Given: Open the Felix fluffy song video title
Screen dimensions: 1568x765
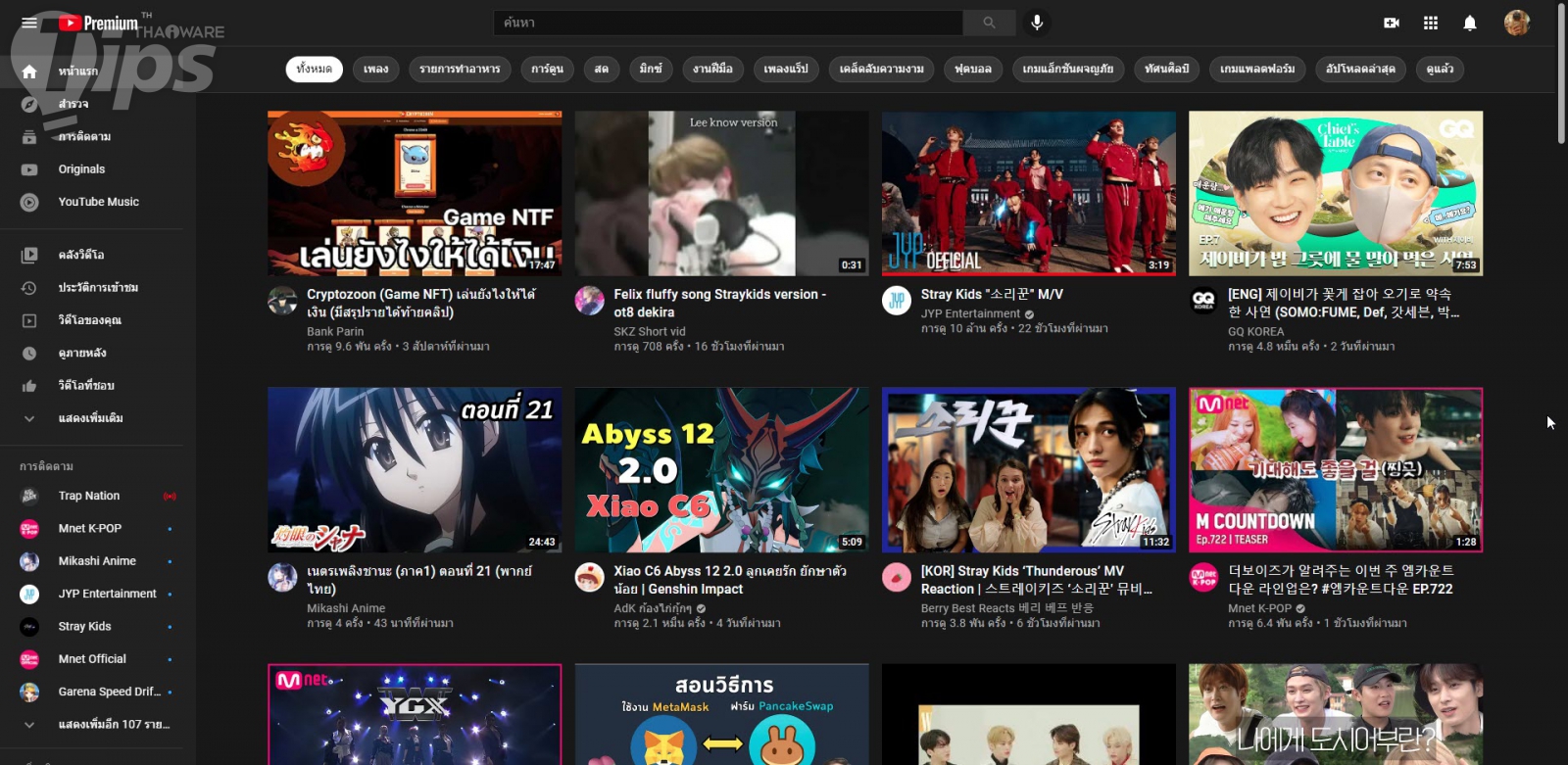Looking at the screenshot, I should (x=720, y=303).
